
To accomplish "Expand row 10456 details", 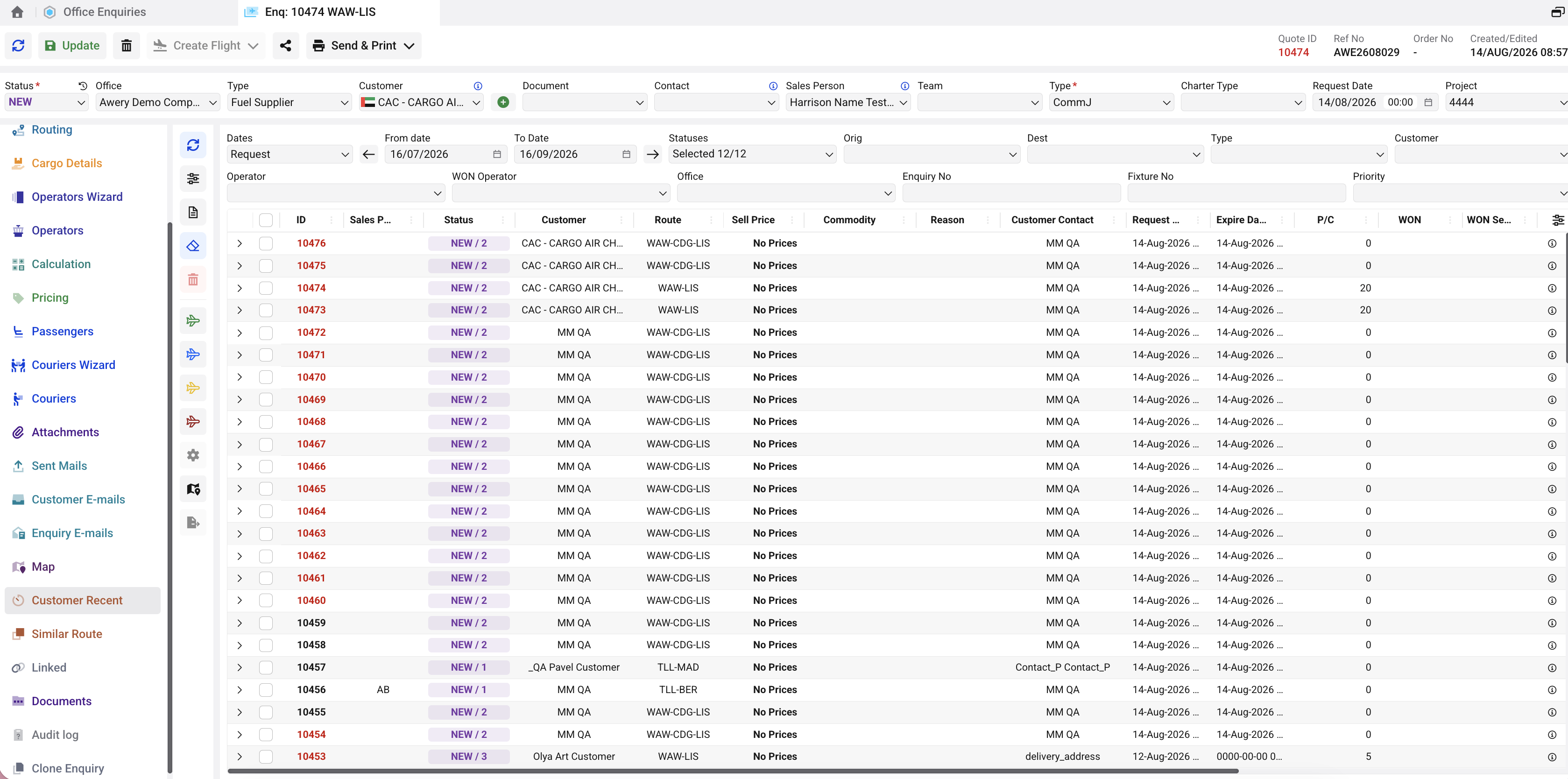I will point(240,689).
